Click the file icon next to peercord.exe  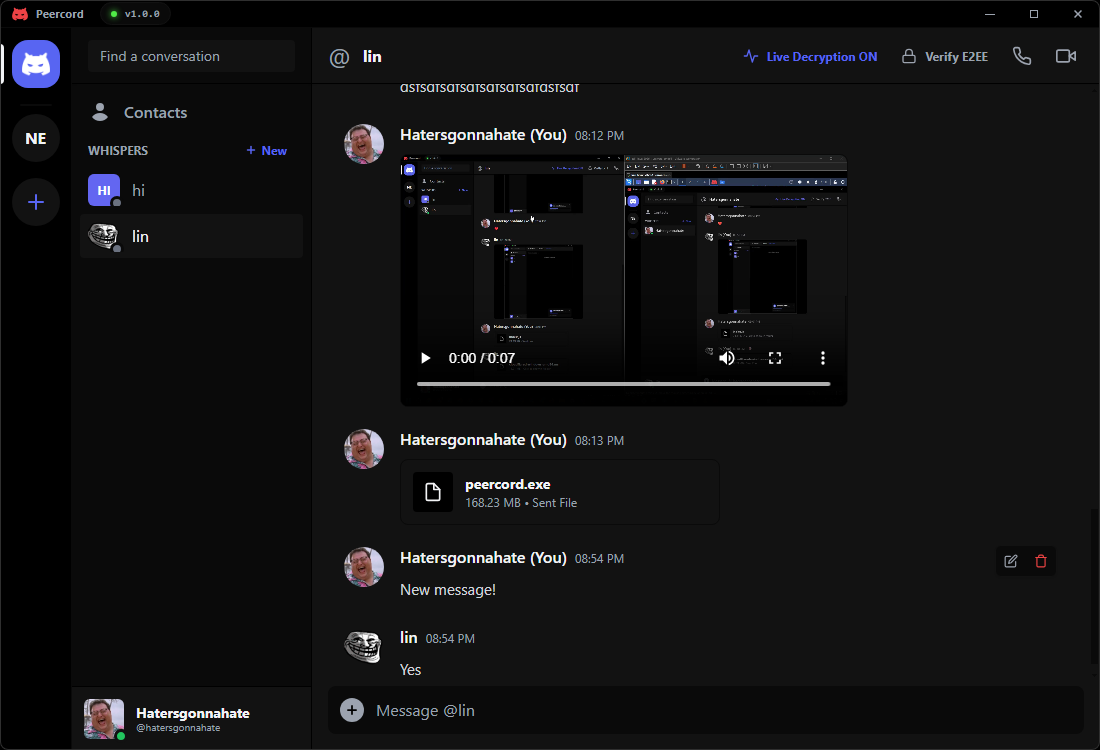pos(433,493)
